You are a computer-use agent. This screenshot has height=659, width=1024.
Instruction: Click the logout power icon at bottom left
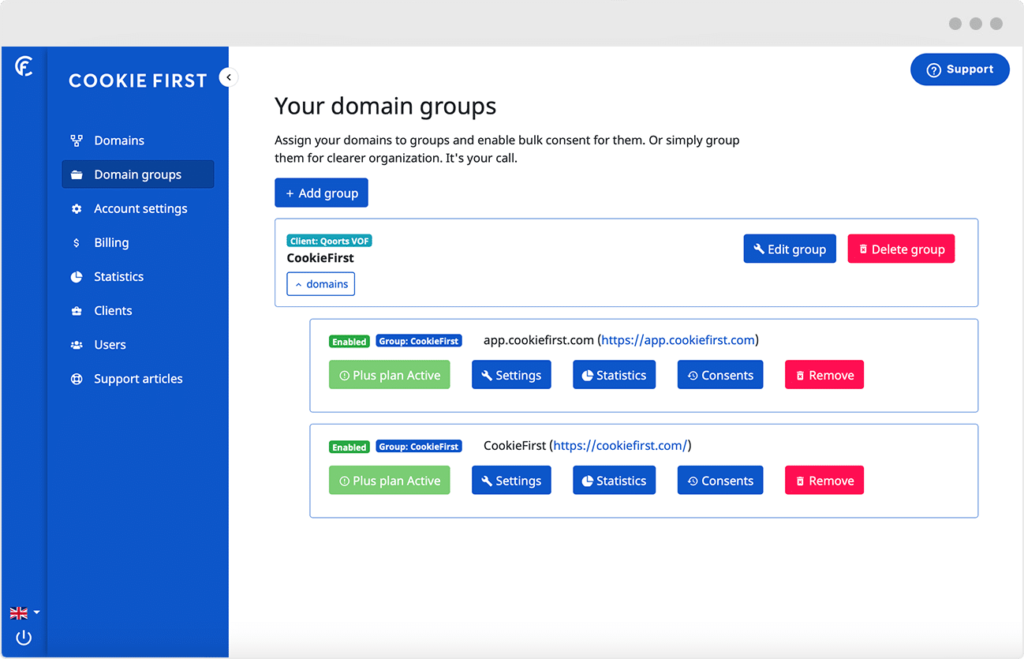click(x=23, y=637)
